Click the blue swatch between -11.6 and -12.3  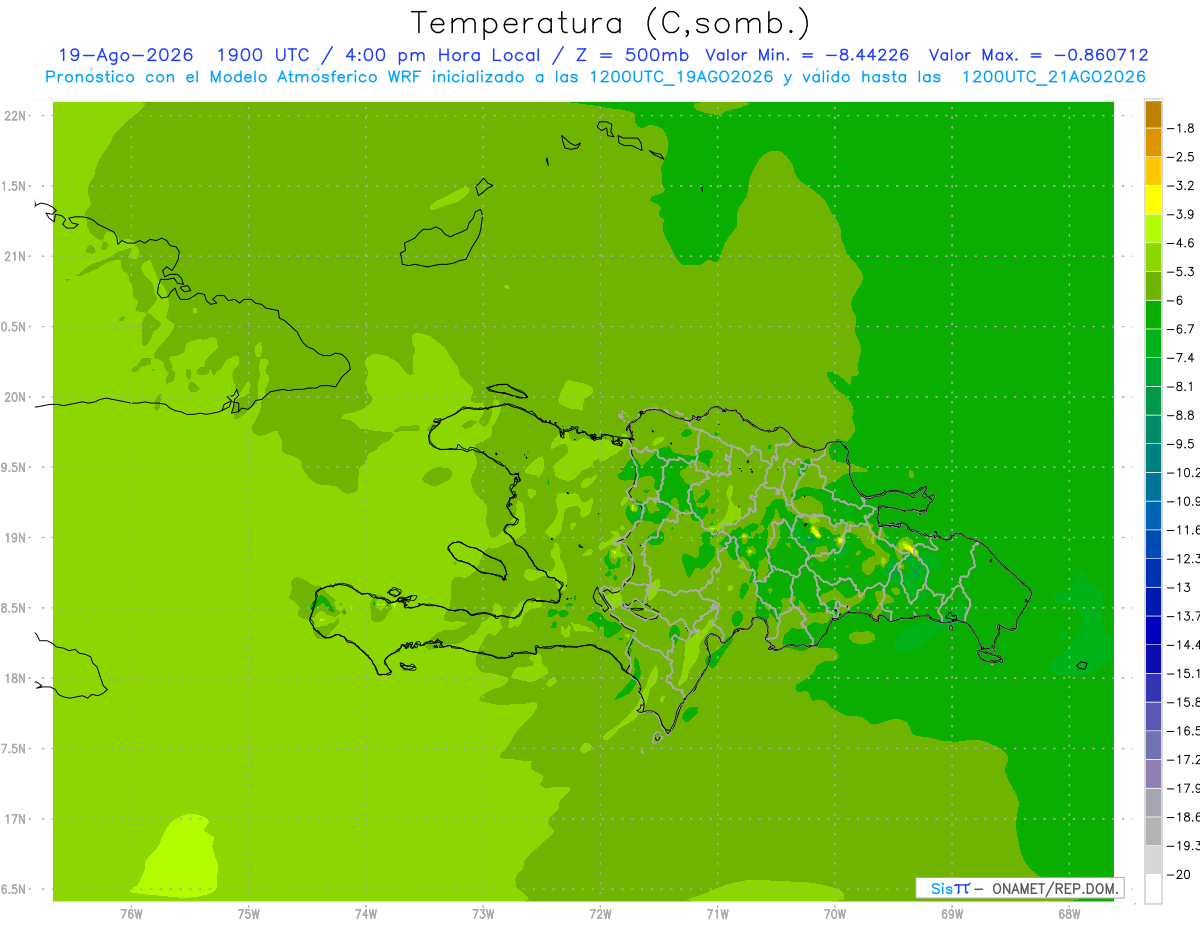tap(1153, 544)
